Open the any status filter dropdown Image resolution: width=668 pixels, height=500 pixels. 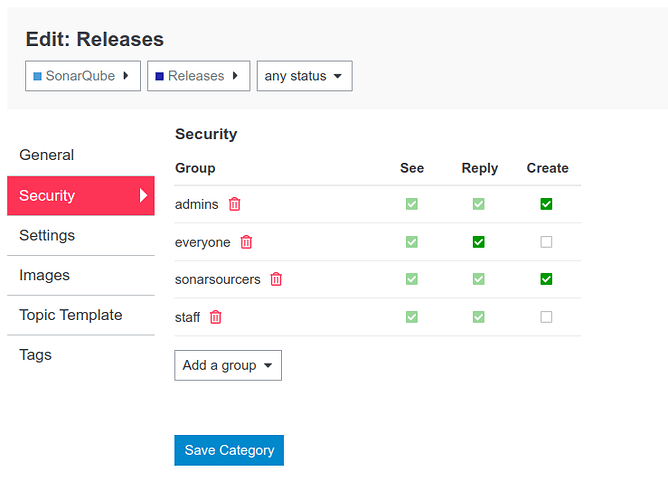coord(305,76)
